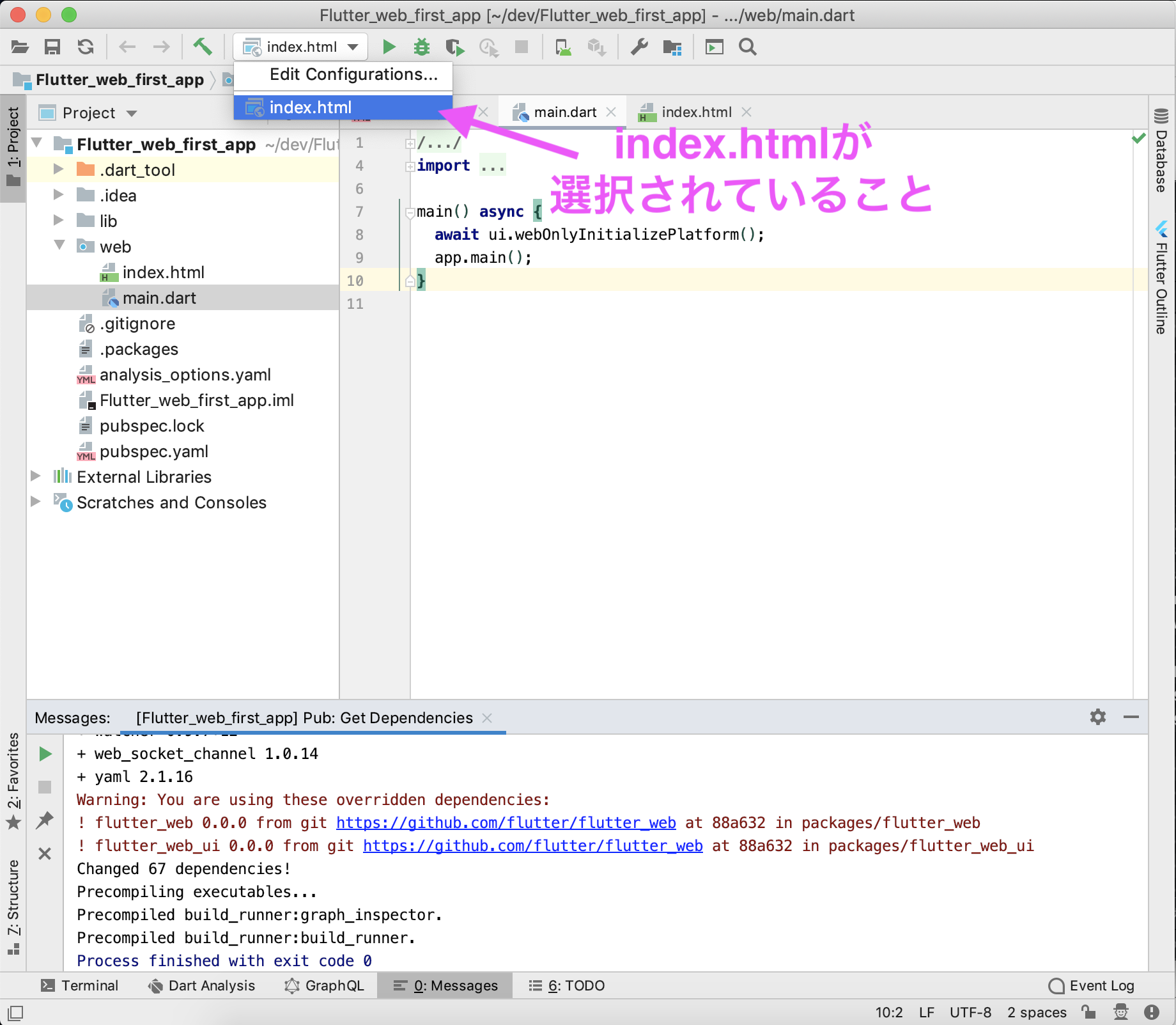Click the toolbar Stop square icon

coord(522,47)
